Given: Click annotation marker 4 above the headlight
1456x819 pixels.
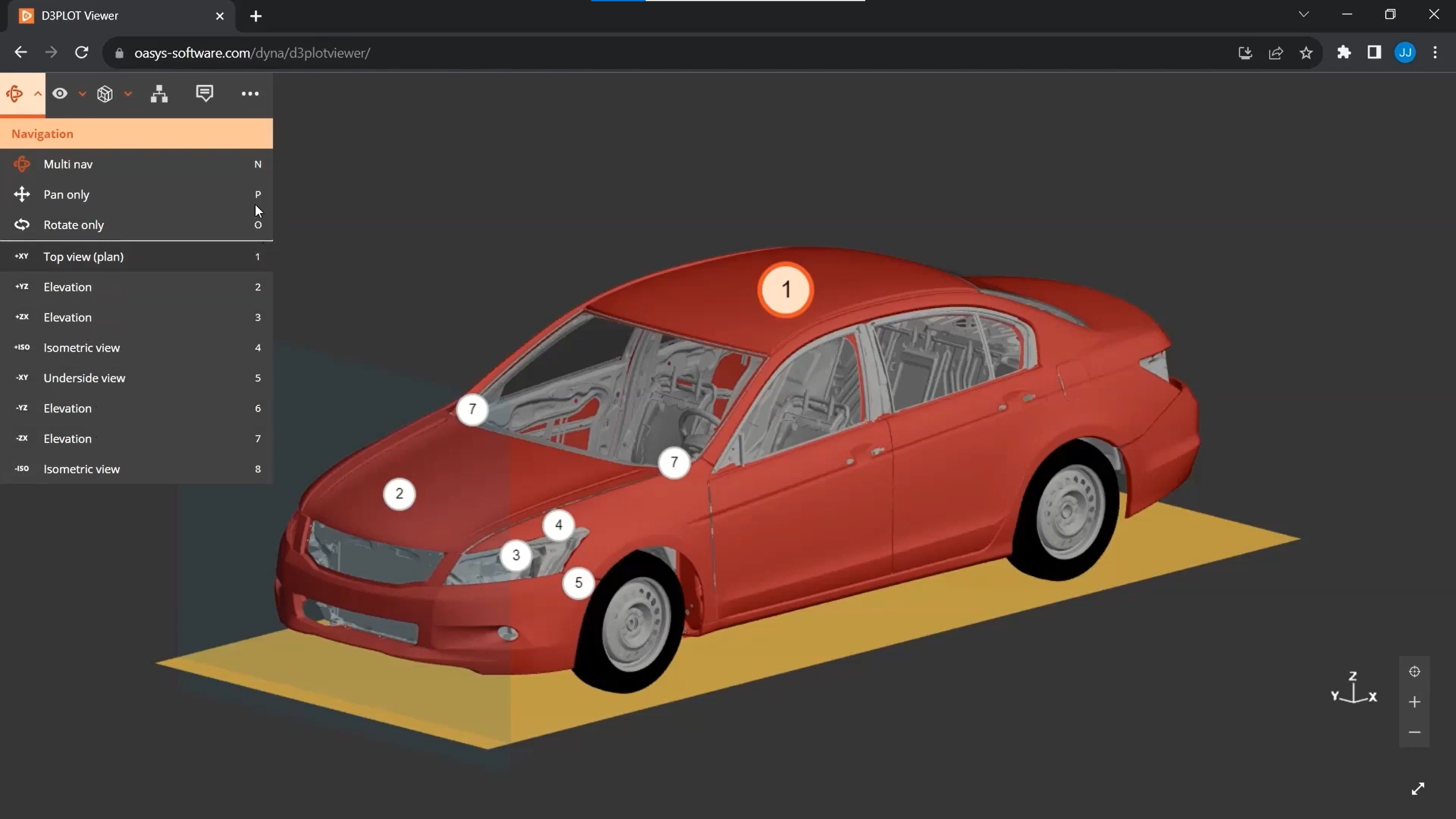Looking at the screenshot, I should (x=559, y=525).
